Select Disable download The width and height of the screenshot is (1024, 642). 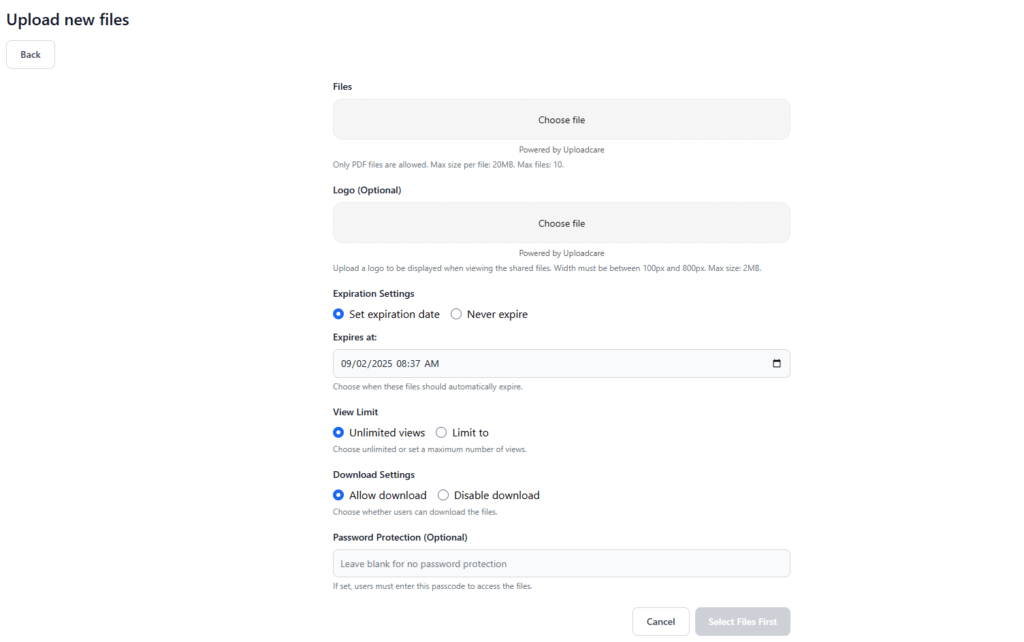(441, 495)
